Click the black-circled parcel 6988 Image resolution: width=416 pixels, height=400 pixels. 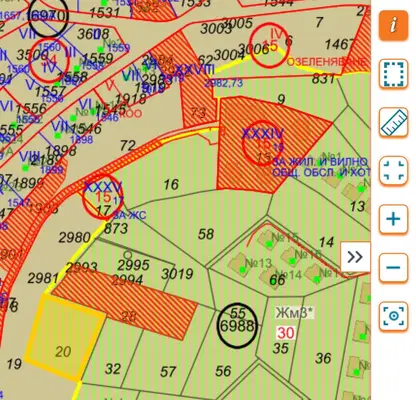(x=237, y=326)
